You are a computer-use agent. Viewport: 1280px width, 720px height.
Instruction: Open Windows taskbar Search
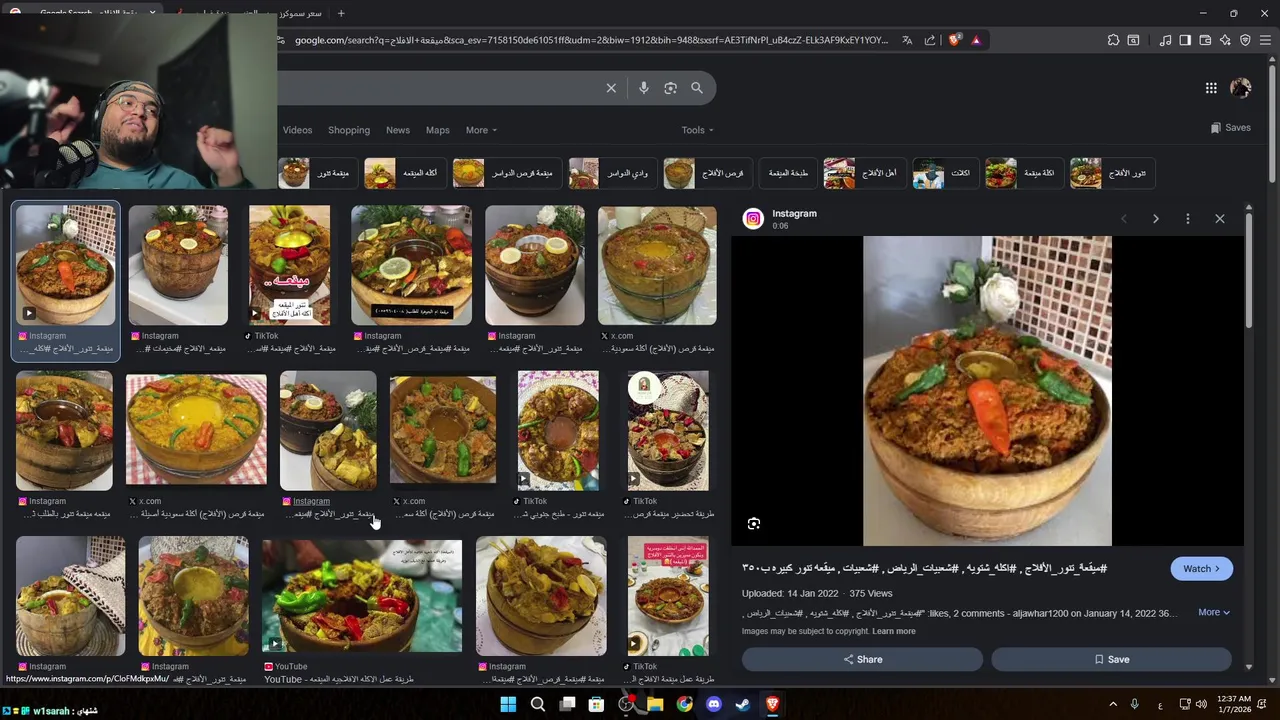click(x=538, y=704)
